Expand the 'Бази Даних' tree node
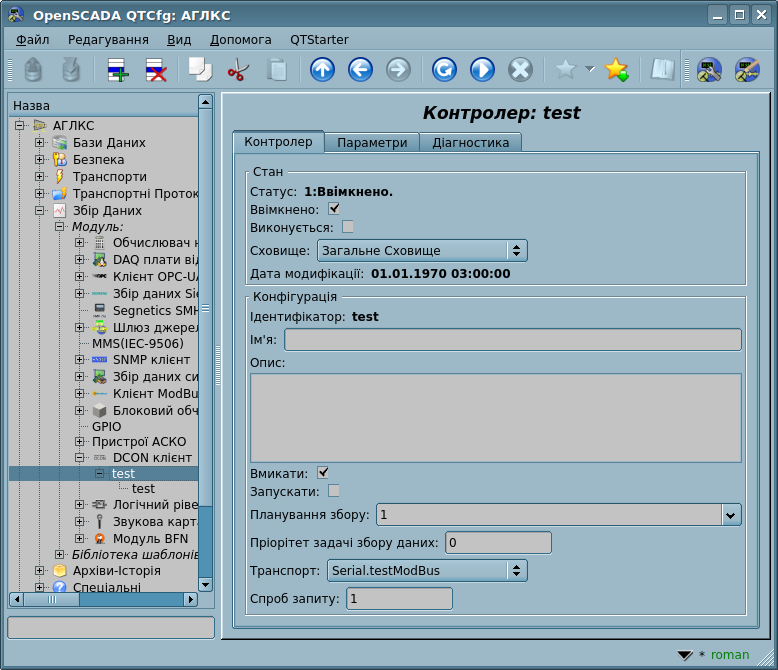This screenshot has width=778, height=670. point(40,142)
